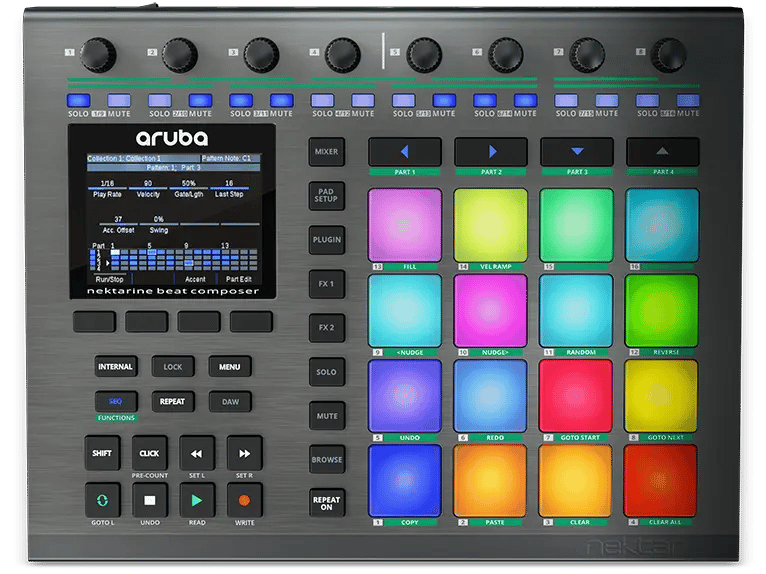
Task: Click rotary knob 4
Action: click(343, 54)
